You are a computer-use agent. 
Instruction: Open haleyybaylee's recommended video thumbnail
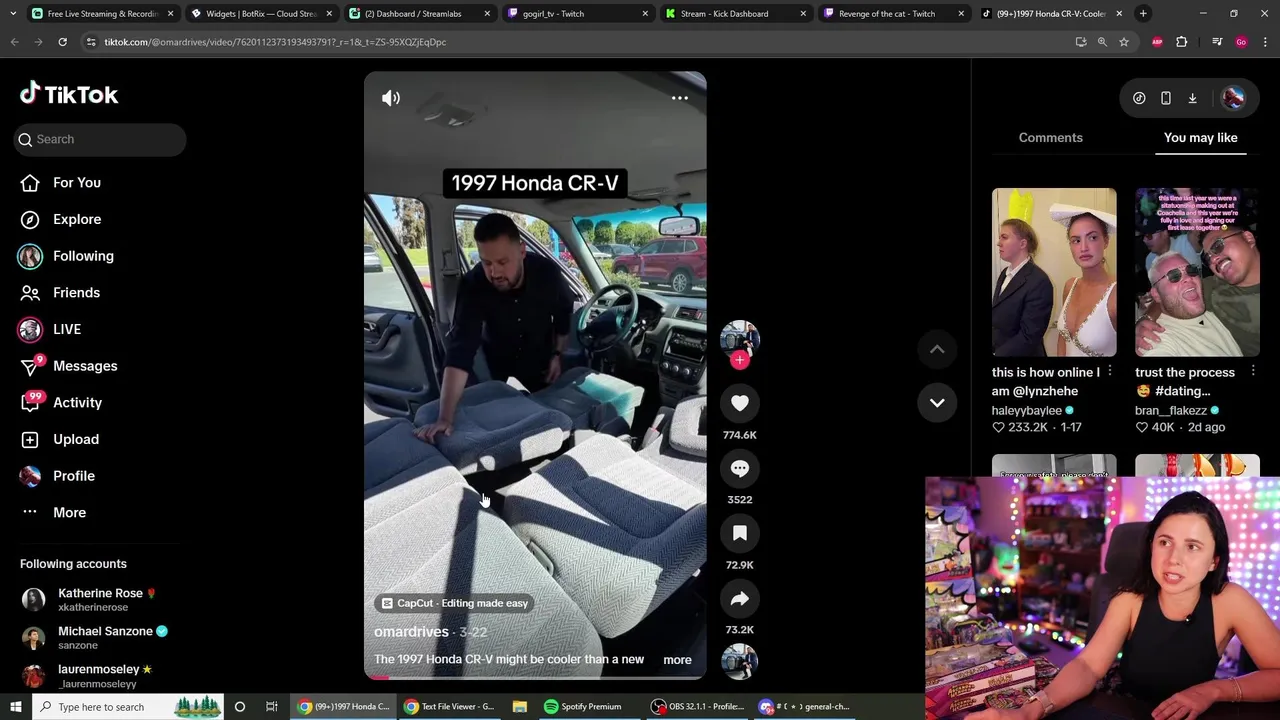click(x=1054, y=272)
